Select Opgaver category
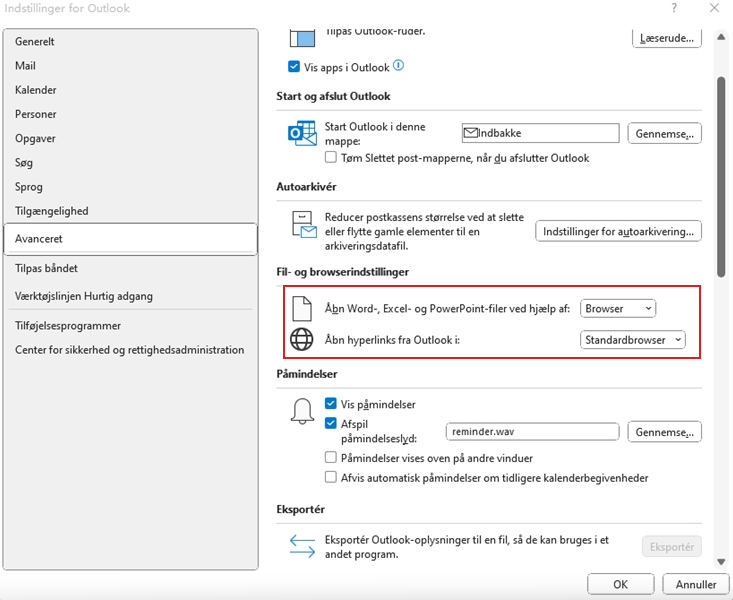The image size is (733, 600). pyautogui.click(x=130, y=139)
